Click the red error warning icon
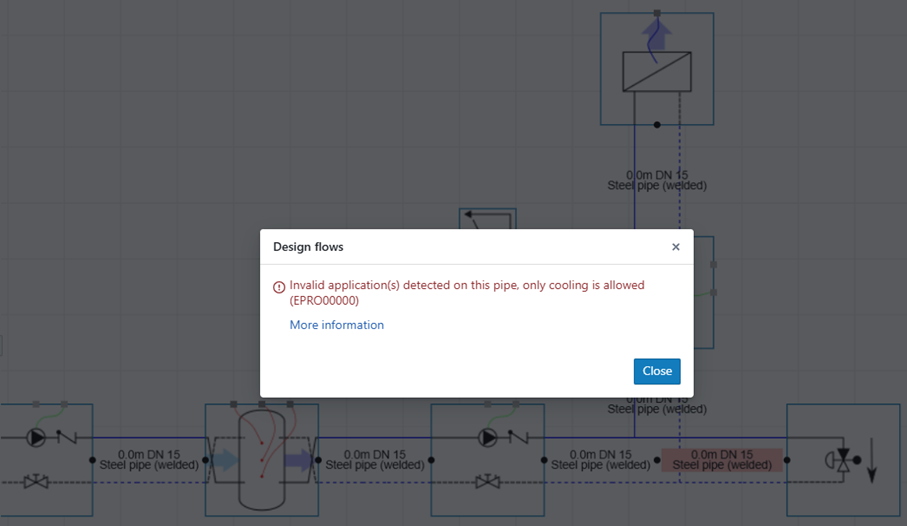Viewport: 907px width, 526px height. tap(279, 287)
